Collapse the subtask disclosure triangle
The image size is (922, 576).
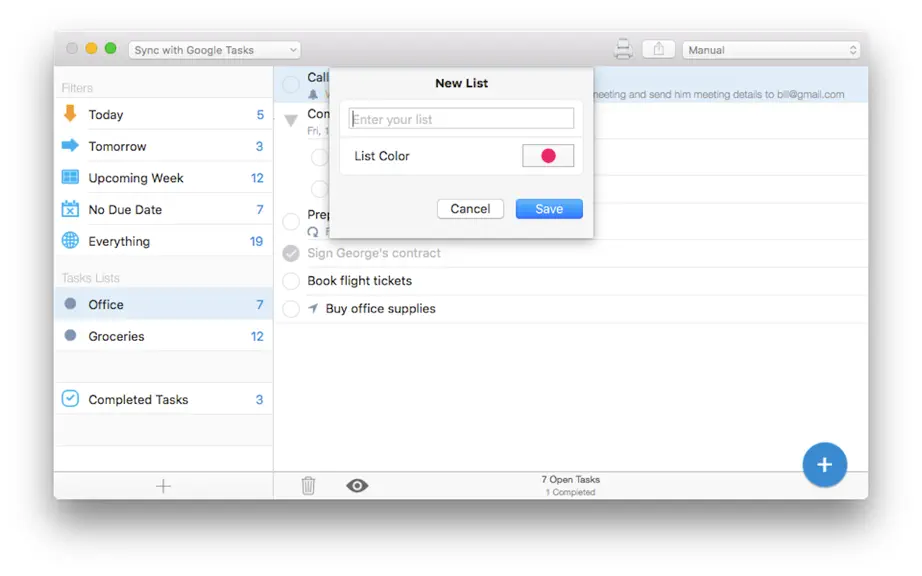pos(290,120)
